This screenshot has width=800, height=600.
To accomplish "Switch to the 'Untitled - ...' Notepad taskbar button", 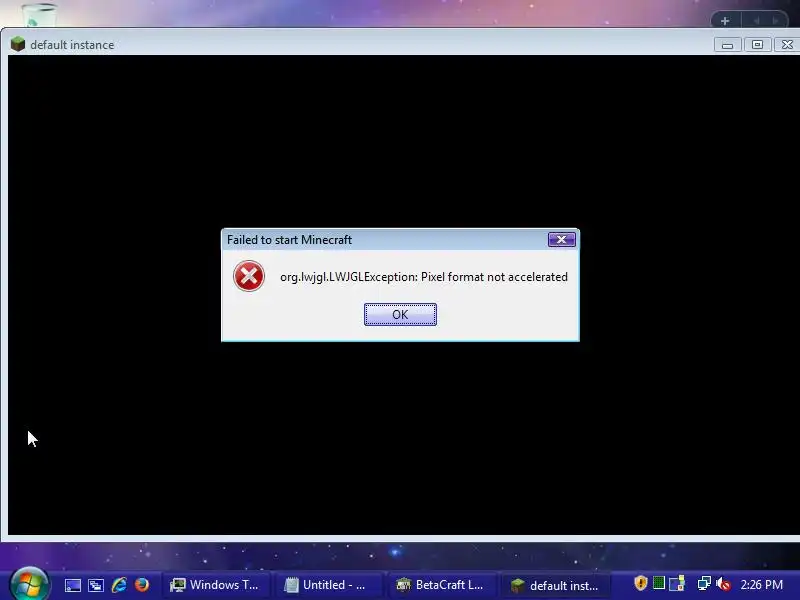I will coord(329,585).
